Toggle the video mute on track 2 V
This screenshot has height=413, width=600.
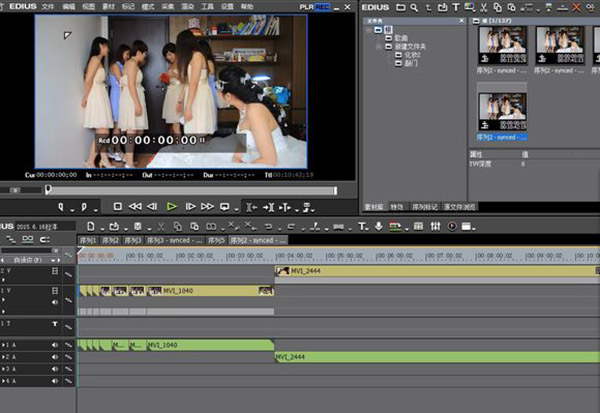point(57,271)
